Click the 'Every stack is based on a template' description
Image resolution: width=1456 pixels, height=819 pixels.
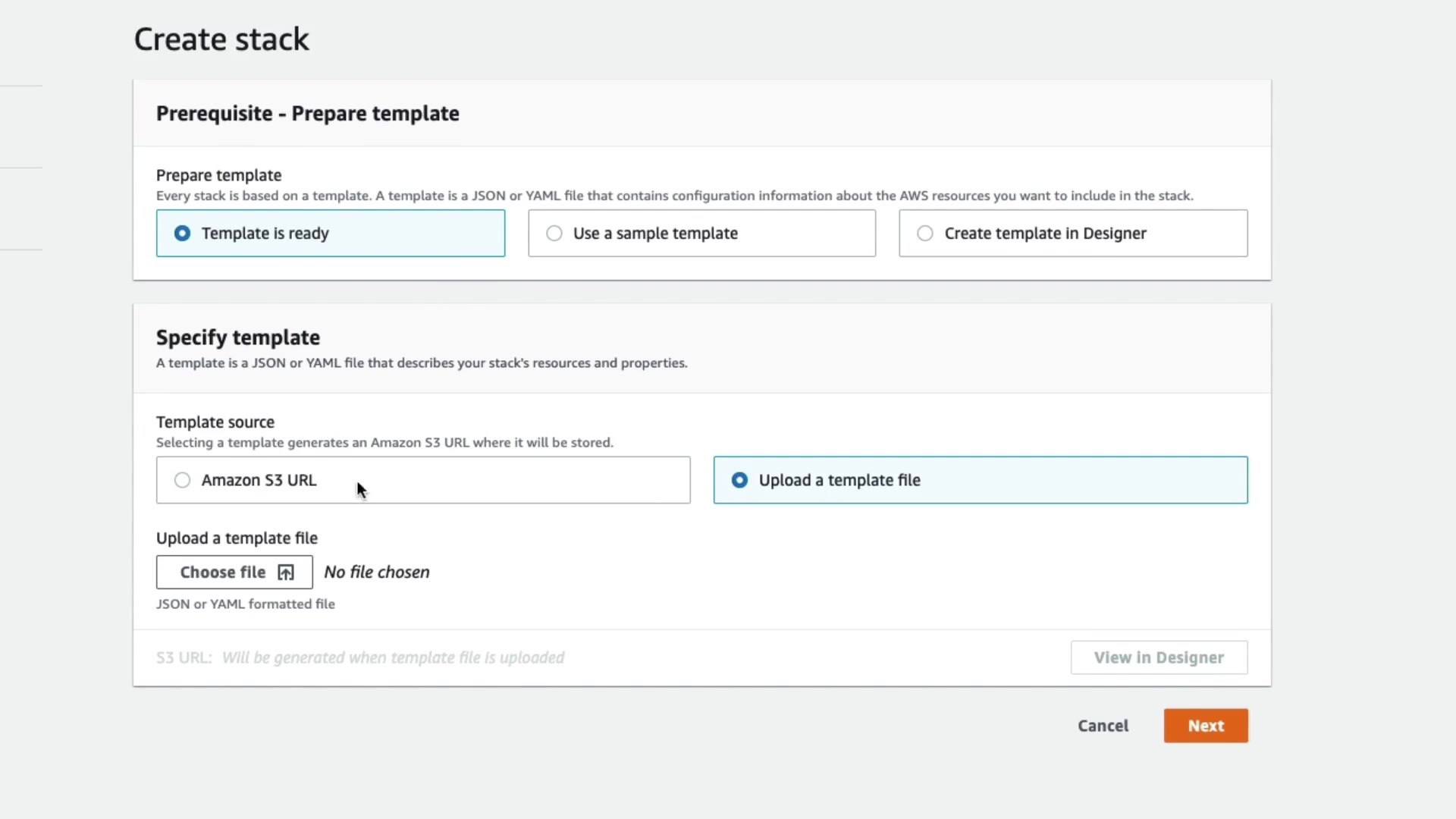click(674, 196)
